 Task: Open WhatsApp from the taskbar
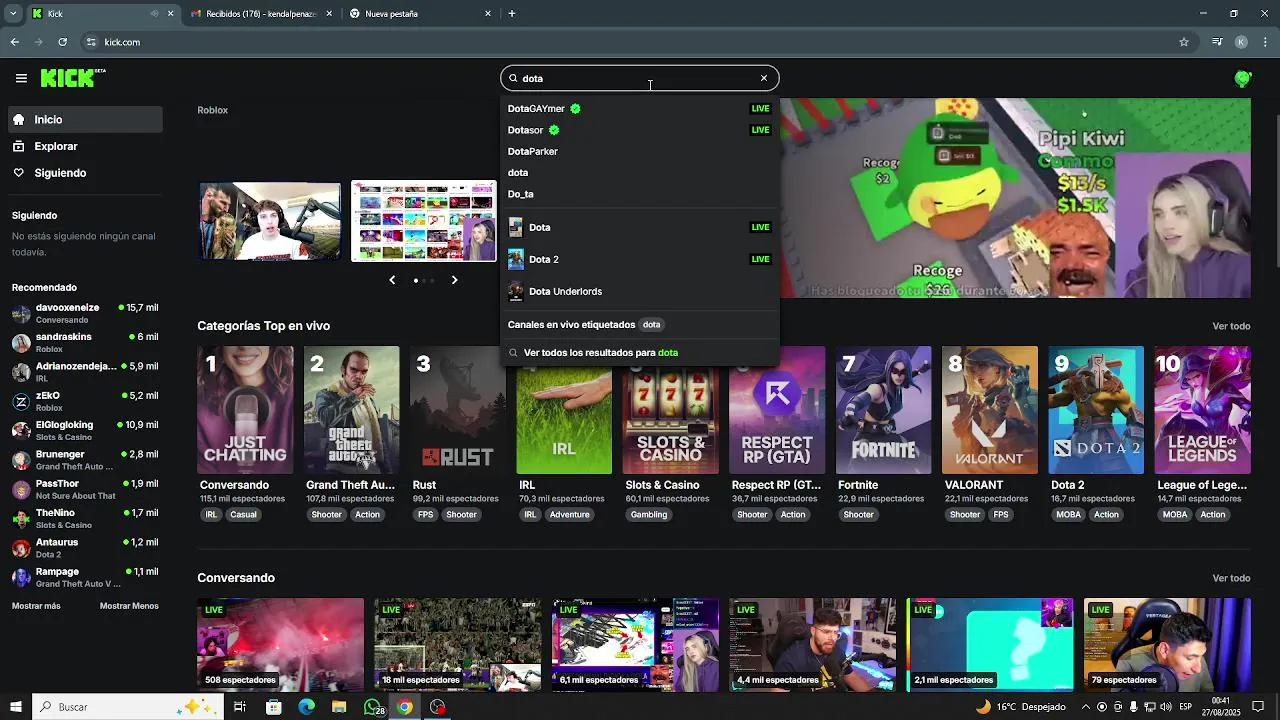[373, 707]
